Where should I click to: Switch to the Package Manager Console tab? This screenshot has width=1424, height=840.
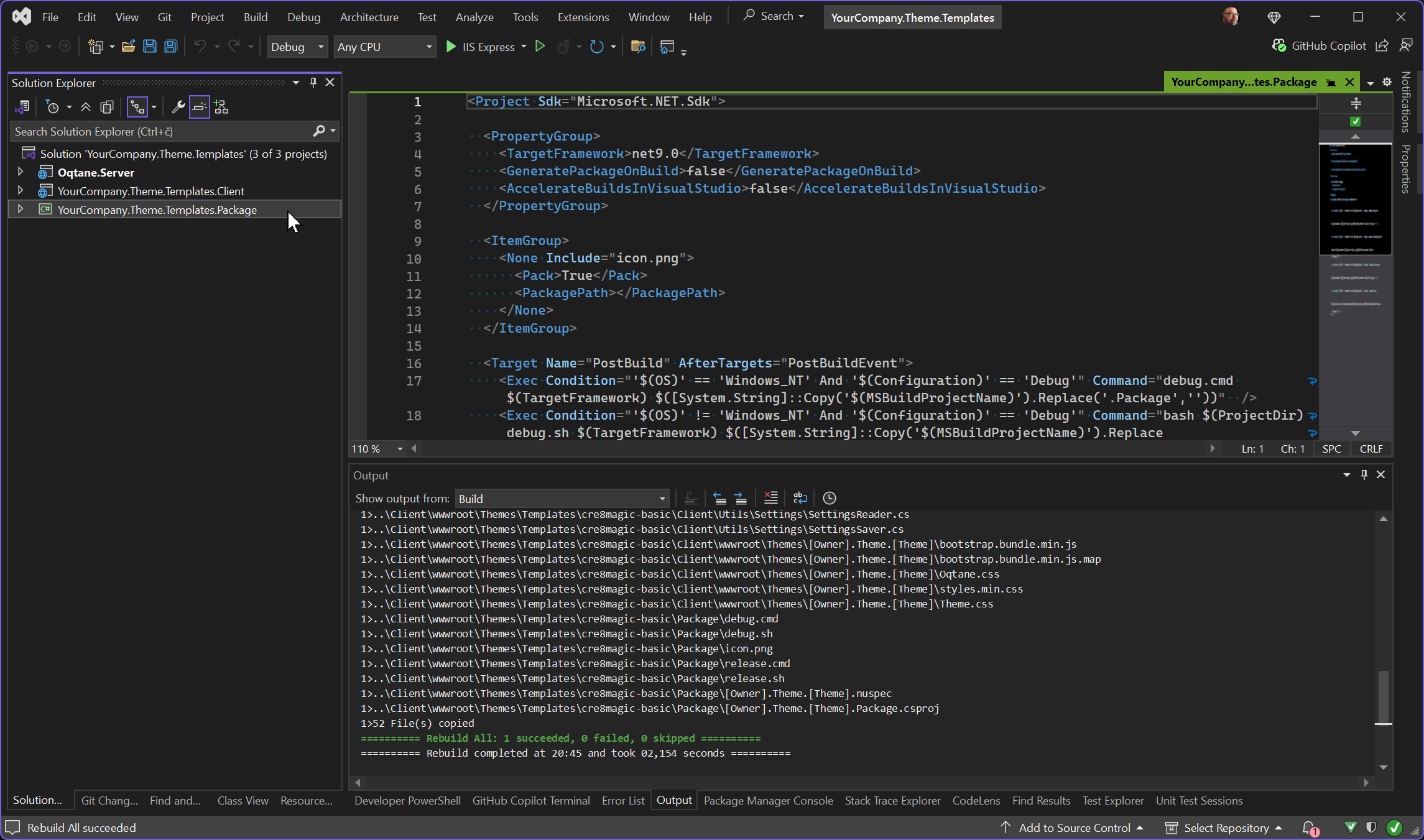tap(768, 801)
